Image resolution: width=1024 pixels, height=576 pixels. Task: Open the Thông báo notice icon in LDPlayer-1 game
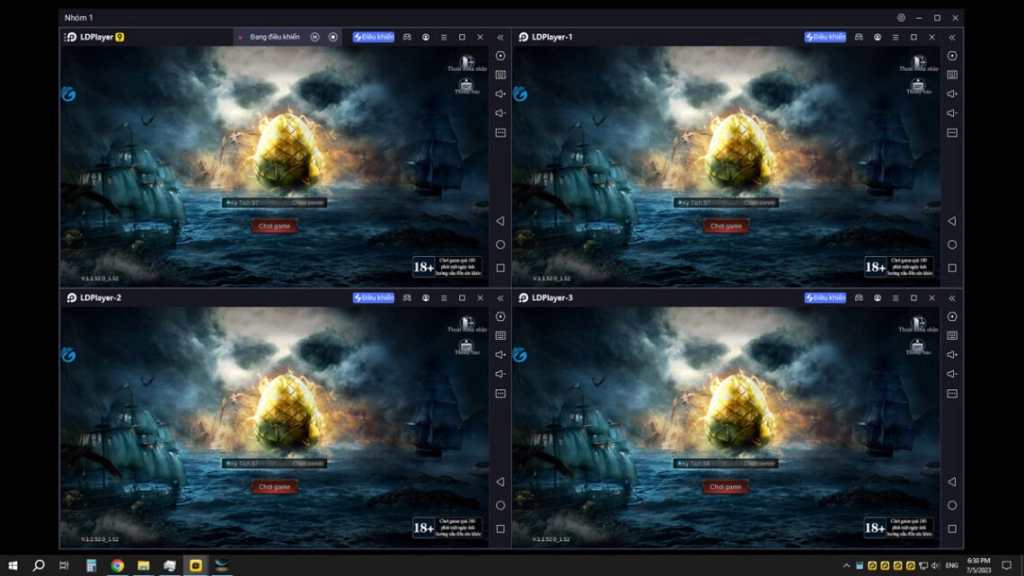click(918, 86)
